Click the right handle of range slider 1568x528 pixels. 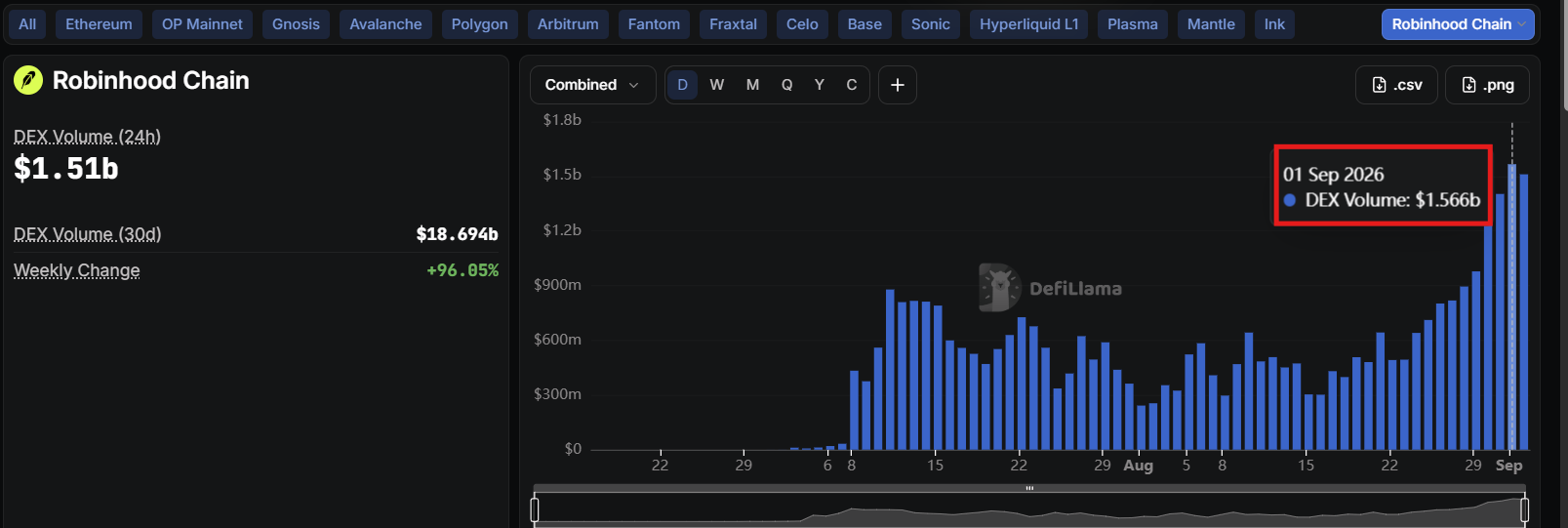pyautogui.click(x=1524, y=509)
